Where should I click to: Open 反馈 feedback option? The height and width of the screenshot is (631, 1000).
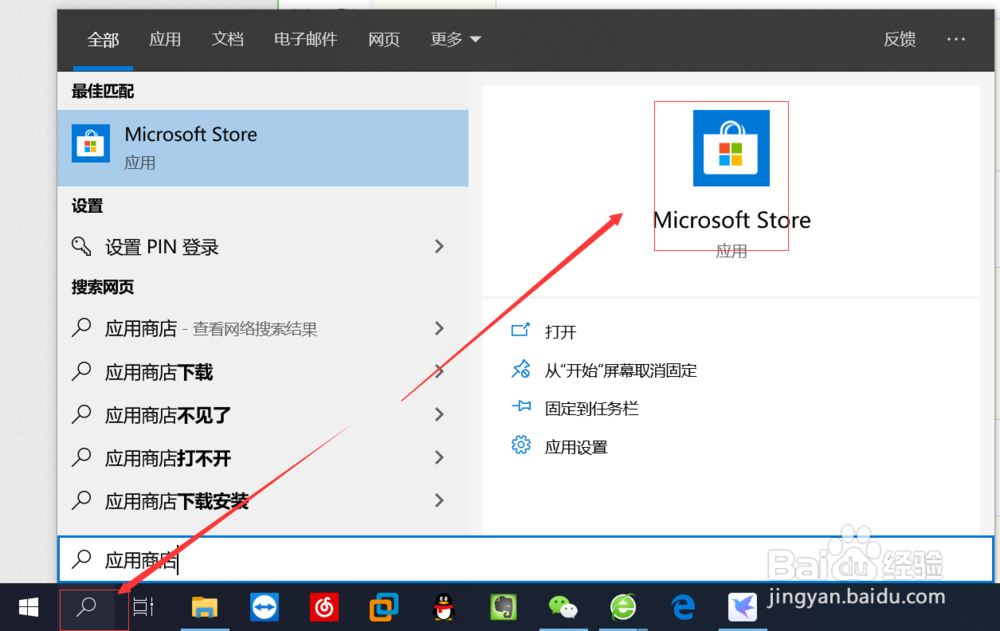click(x=899, y=39)
